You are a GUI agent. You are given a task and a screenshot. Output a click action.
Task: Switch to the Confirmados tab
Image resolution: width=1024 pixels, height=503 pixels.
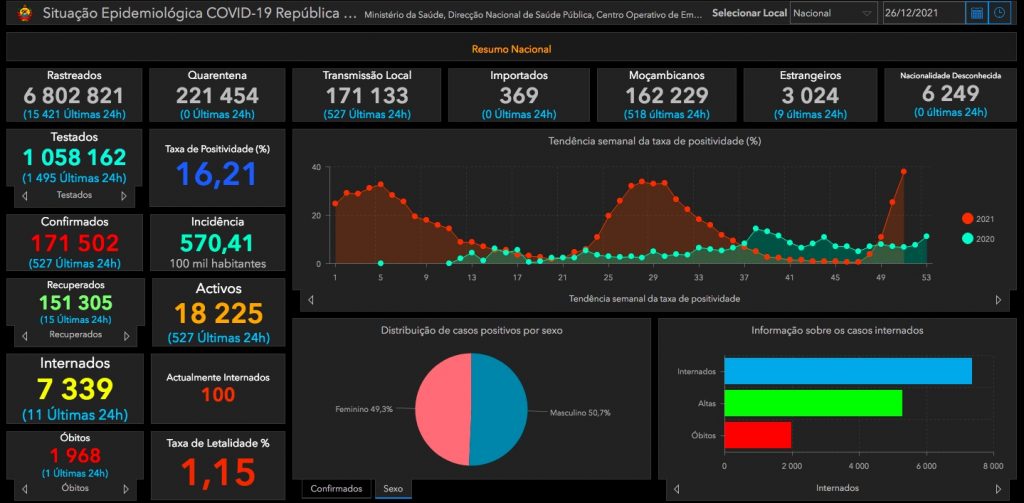pyautogui.click(x=336, y=489)
